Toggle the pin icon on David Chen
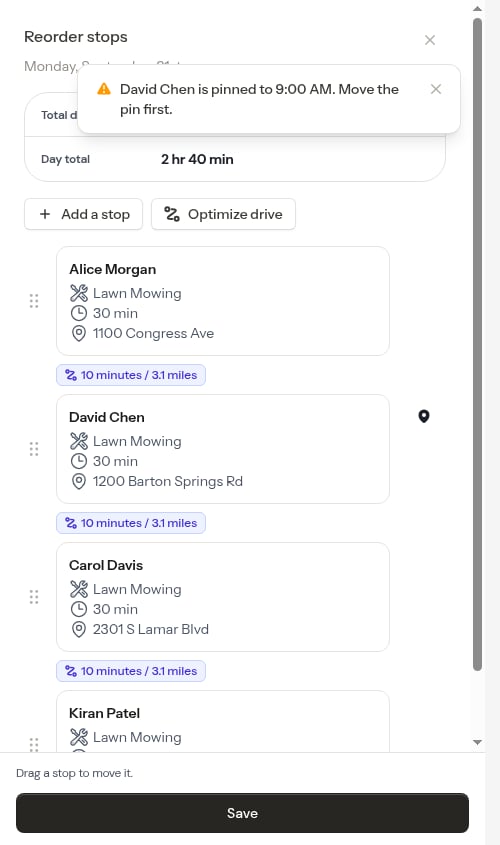This screenshot has height=845, width=500. (424, 417)
